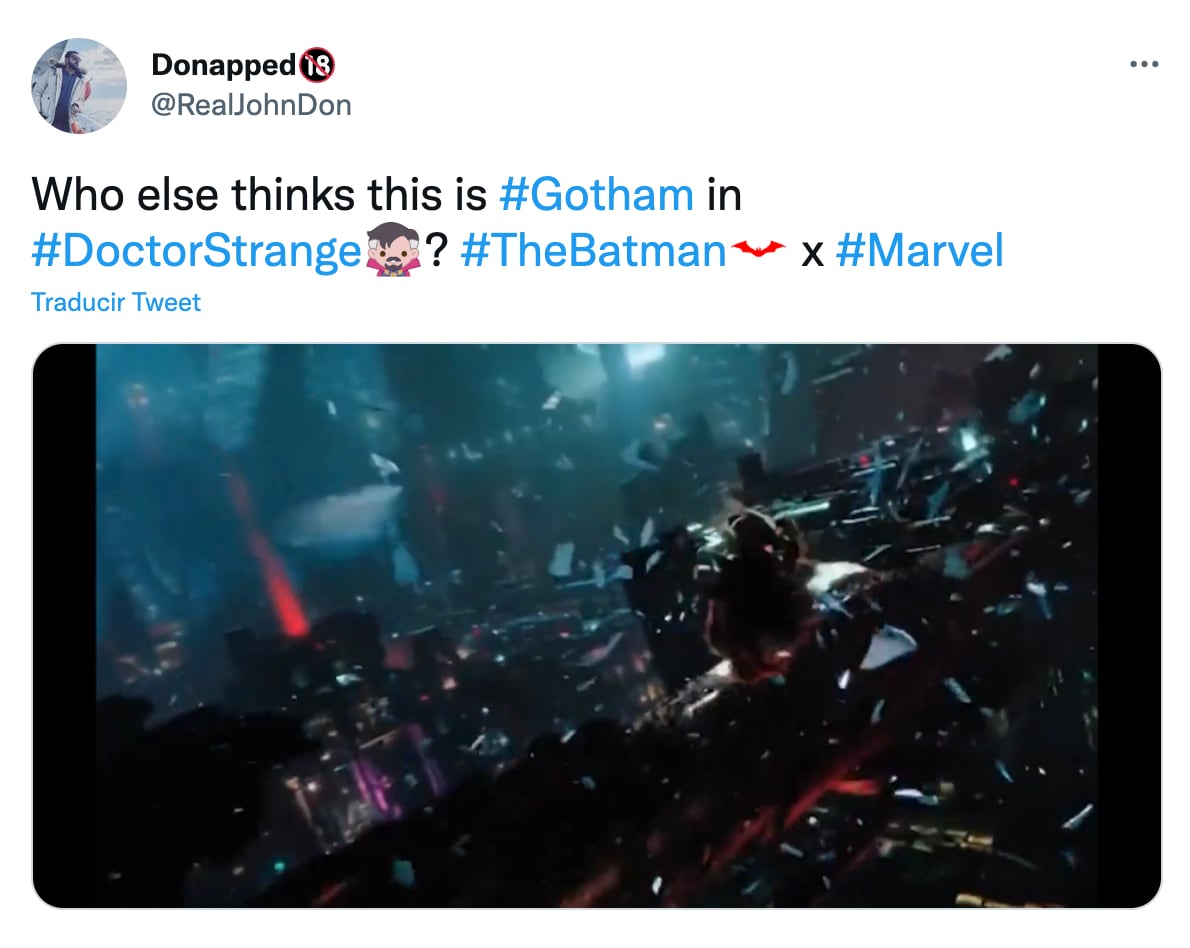This screenshot has width=1190, height=948.
Task: Click the no-under-18 badge beside Donapped
Action: click(x=316, y=66)
